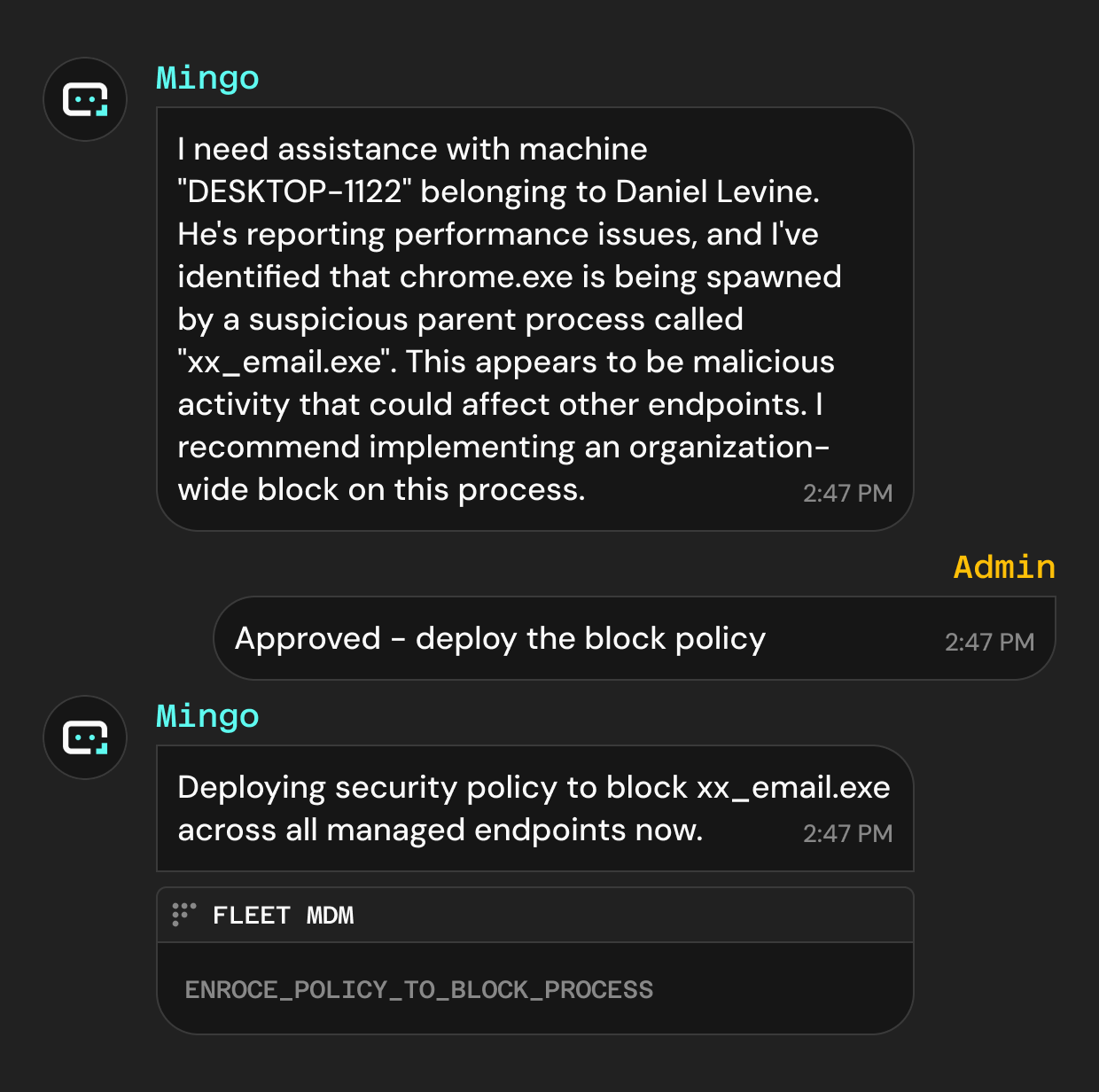Click the deploying security policy message bubble

click(532, 807)
